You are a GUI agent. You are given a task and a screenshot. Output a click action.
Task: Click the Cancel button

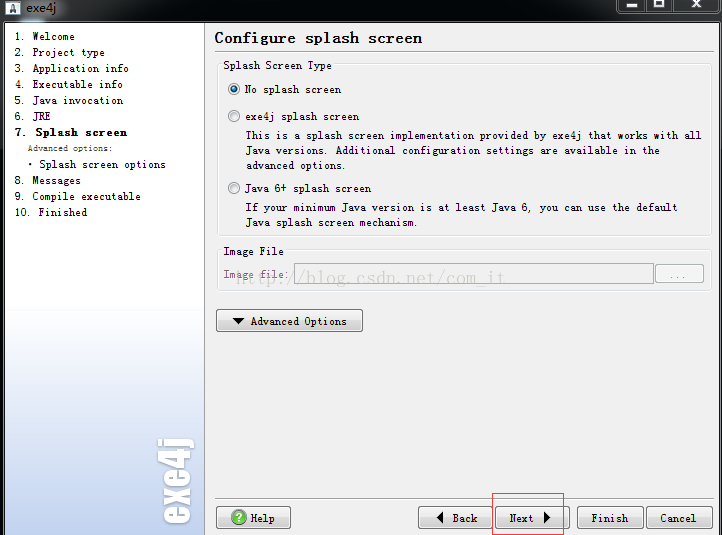(678, 518)
